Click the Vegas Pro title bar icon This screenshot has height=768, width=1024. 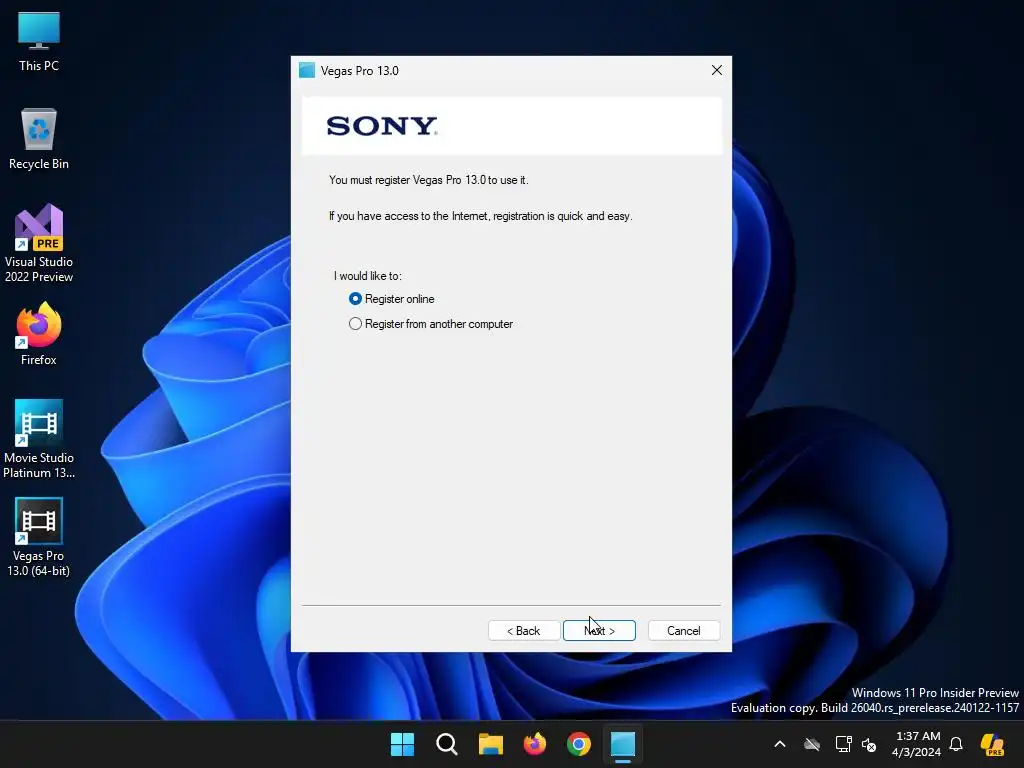tap(307, 71)
